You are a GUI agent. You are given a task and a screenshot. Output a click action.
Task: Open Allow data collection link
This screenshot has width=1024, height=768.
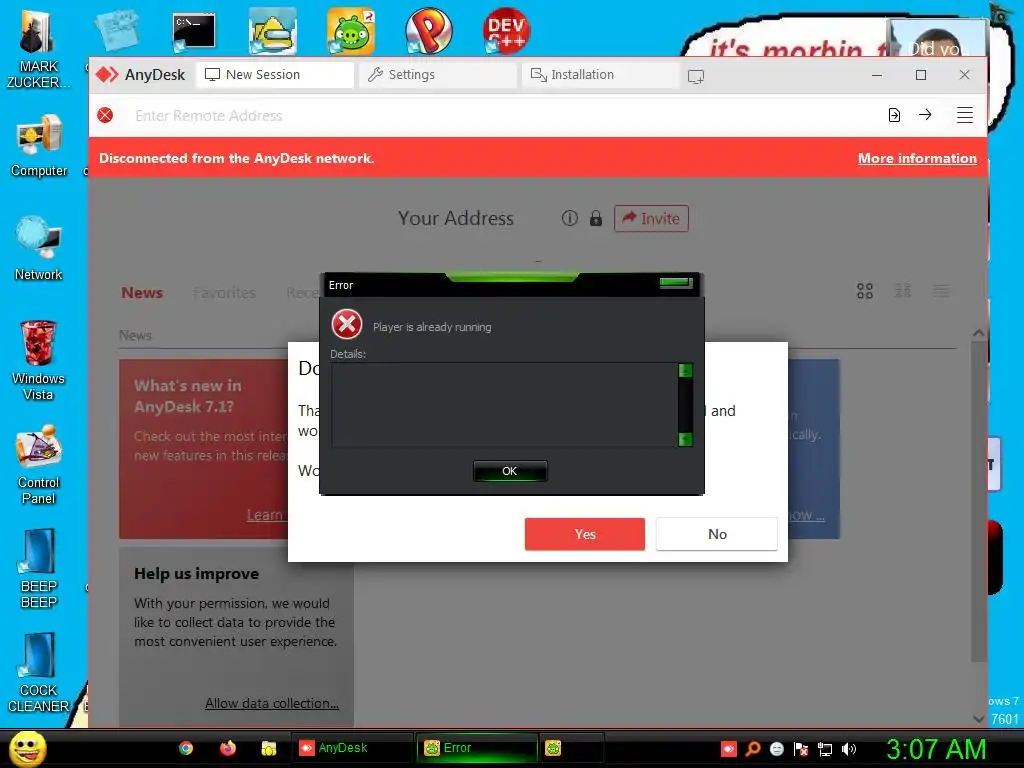[x=272, y=703]
